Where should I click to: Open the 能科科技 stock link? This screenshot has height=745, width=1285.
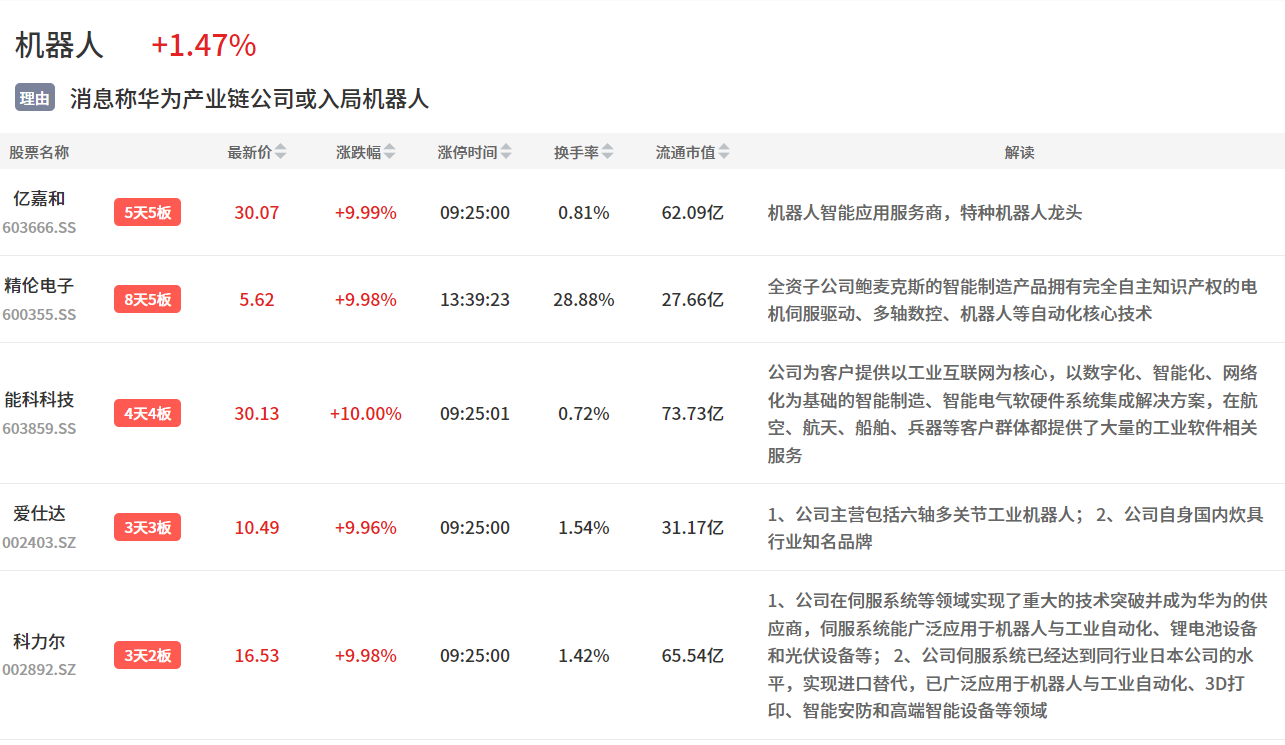(39, 399)
